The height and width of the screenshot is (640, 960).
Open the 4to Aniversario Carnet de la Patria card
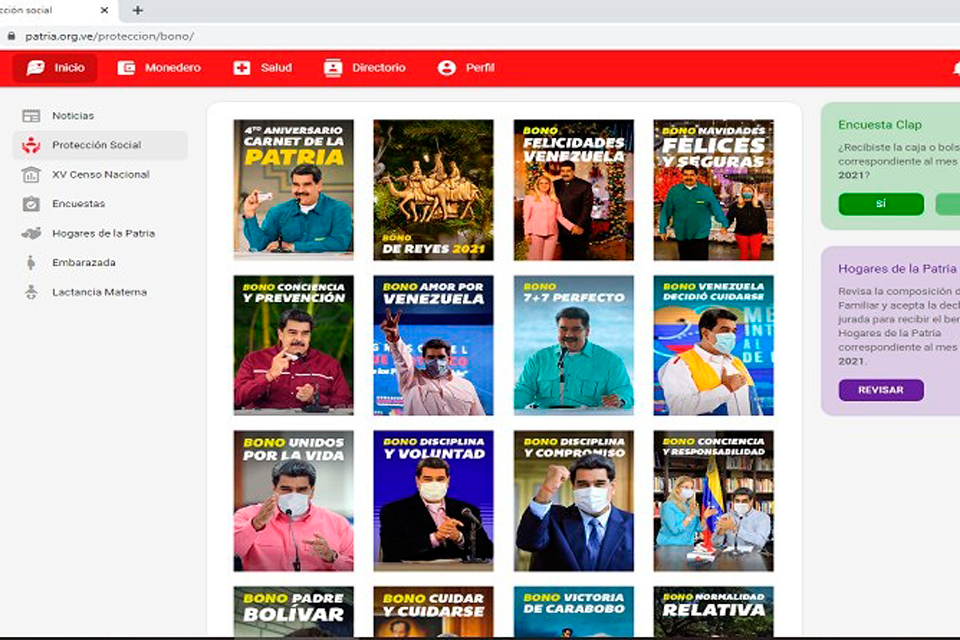(293, 190)
